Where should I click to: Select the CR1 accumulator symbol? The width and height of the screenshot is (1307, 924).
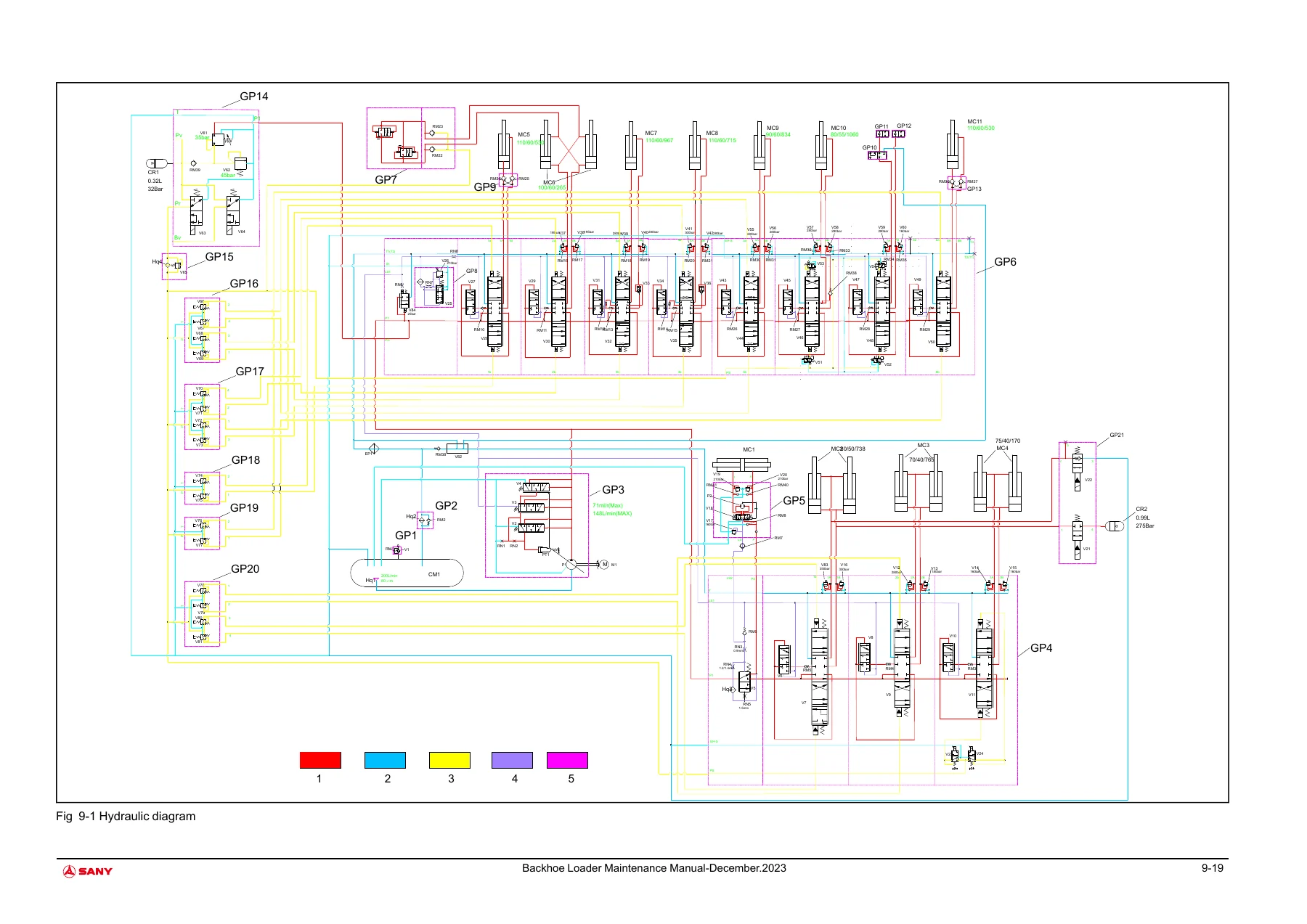(x=156, y=163)
